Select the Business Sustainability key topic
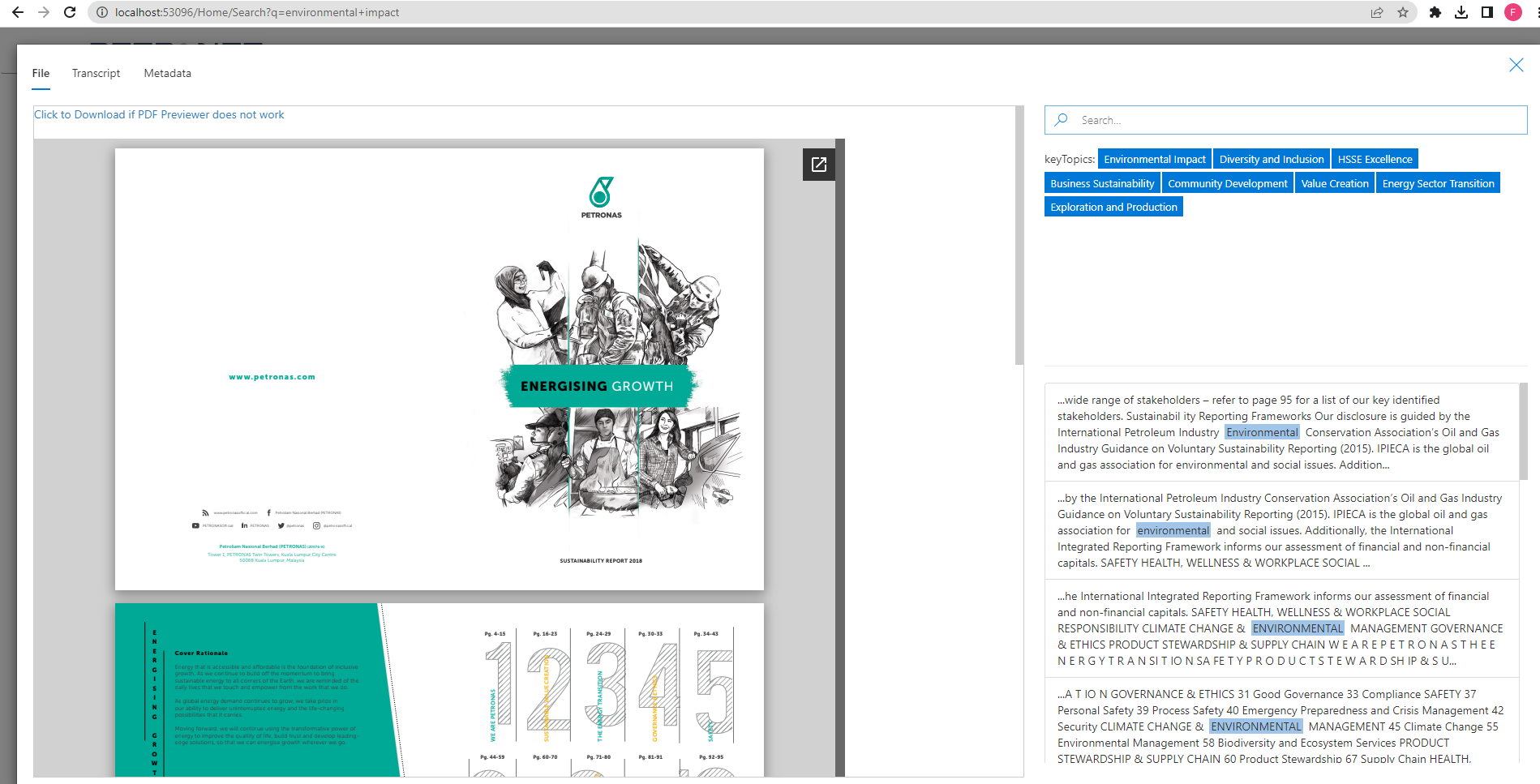The image size is (1540, 784). (x=1102, y=183)
